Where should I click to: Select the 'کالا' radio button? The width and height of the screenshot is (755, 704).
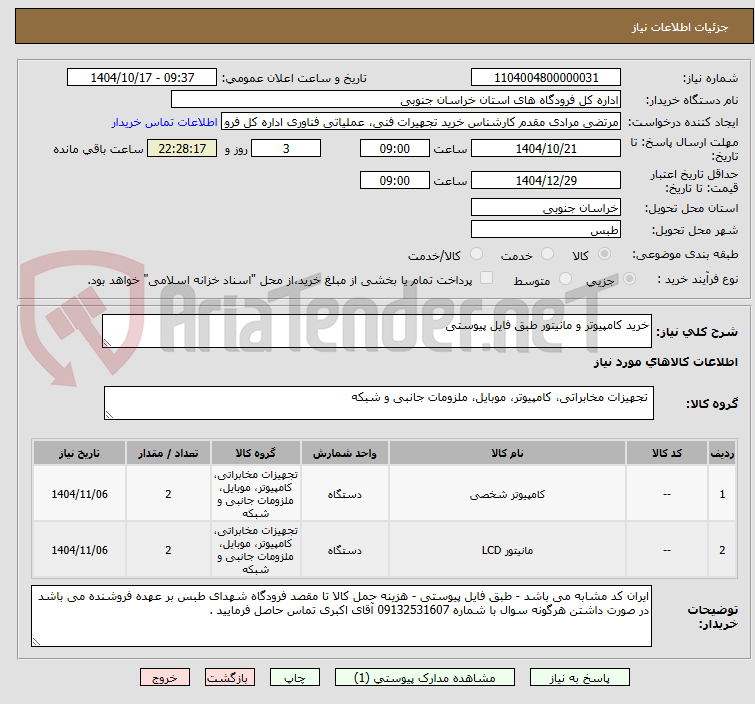pos(604,254)
